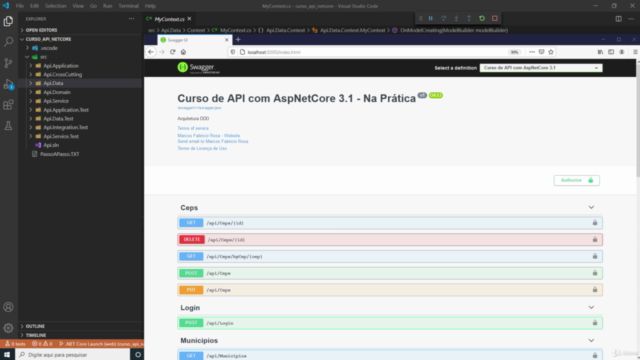Screen dimensions: 640x360
Task: Go back in the browser
Action: pos(151,52)
